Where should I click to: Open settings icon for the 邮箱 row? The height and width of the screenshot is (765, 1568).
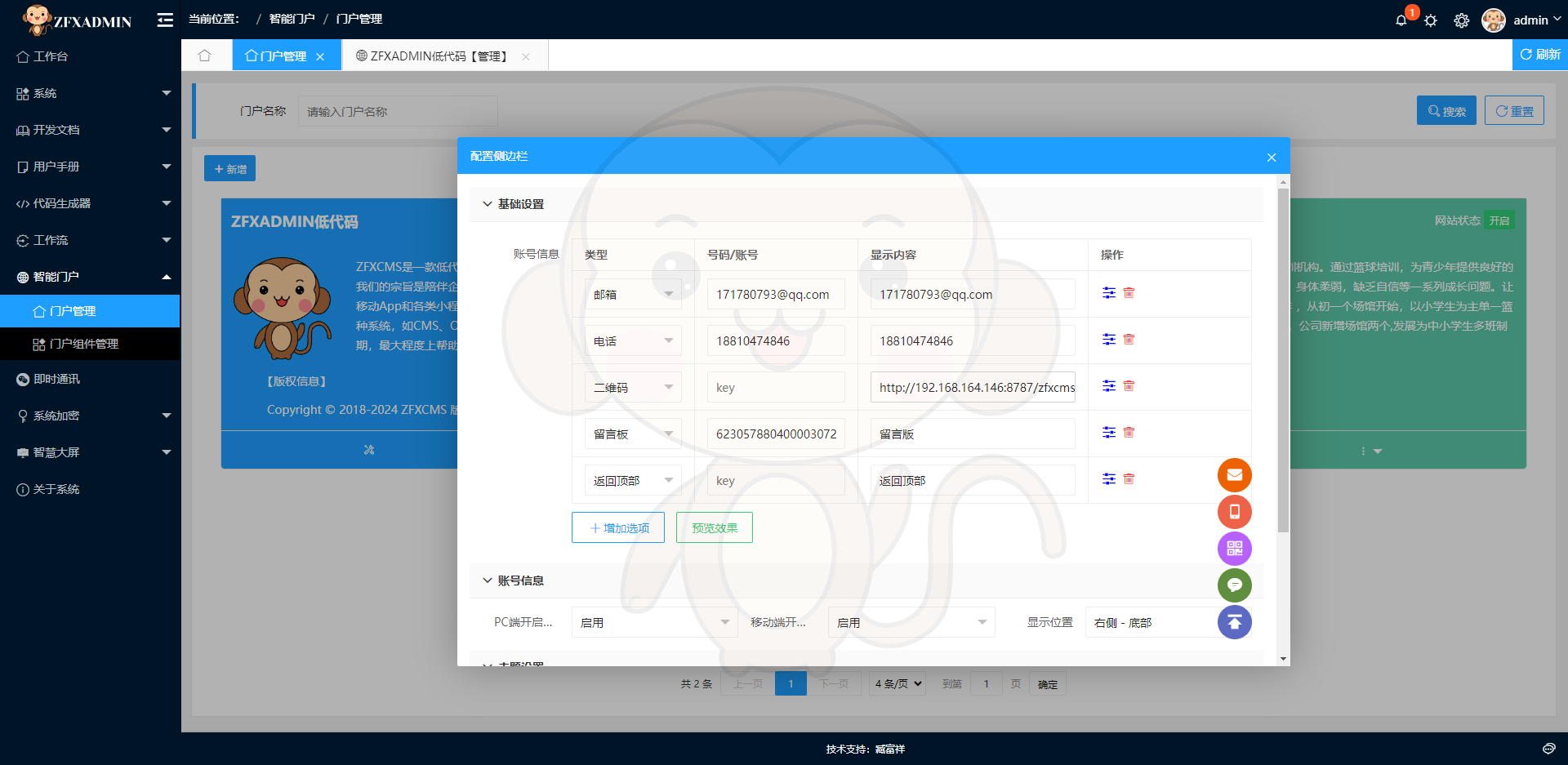(1109, 293)
